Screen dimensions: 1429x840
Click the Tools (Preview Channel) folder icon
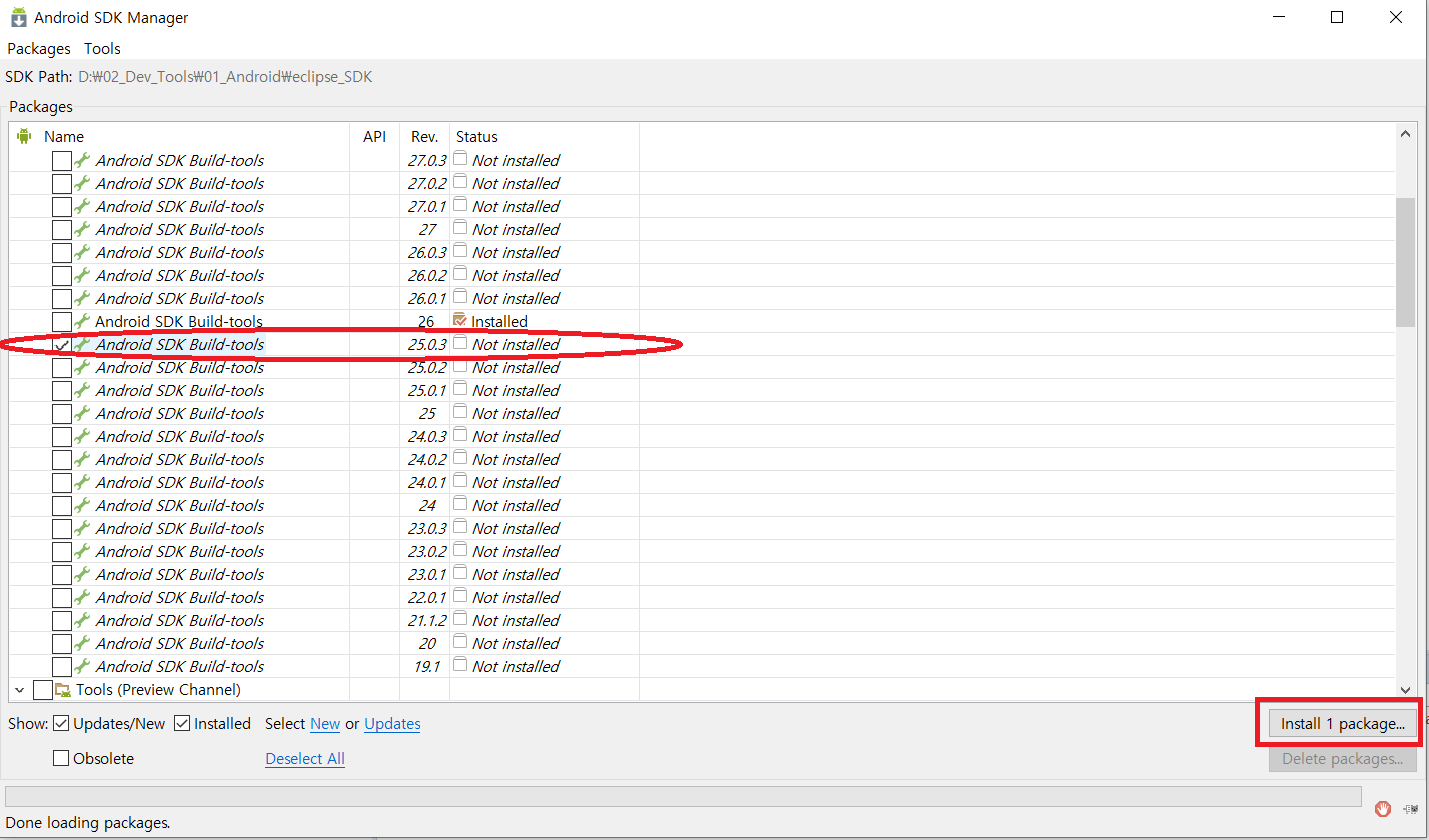63,689
